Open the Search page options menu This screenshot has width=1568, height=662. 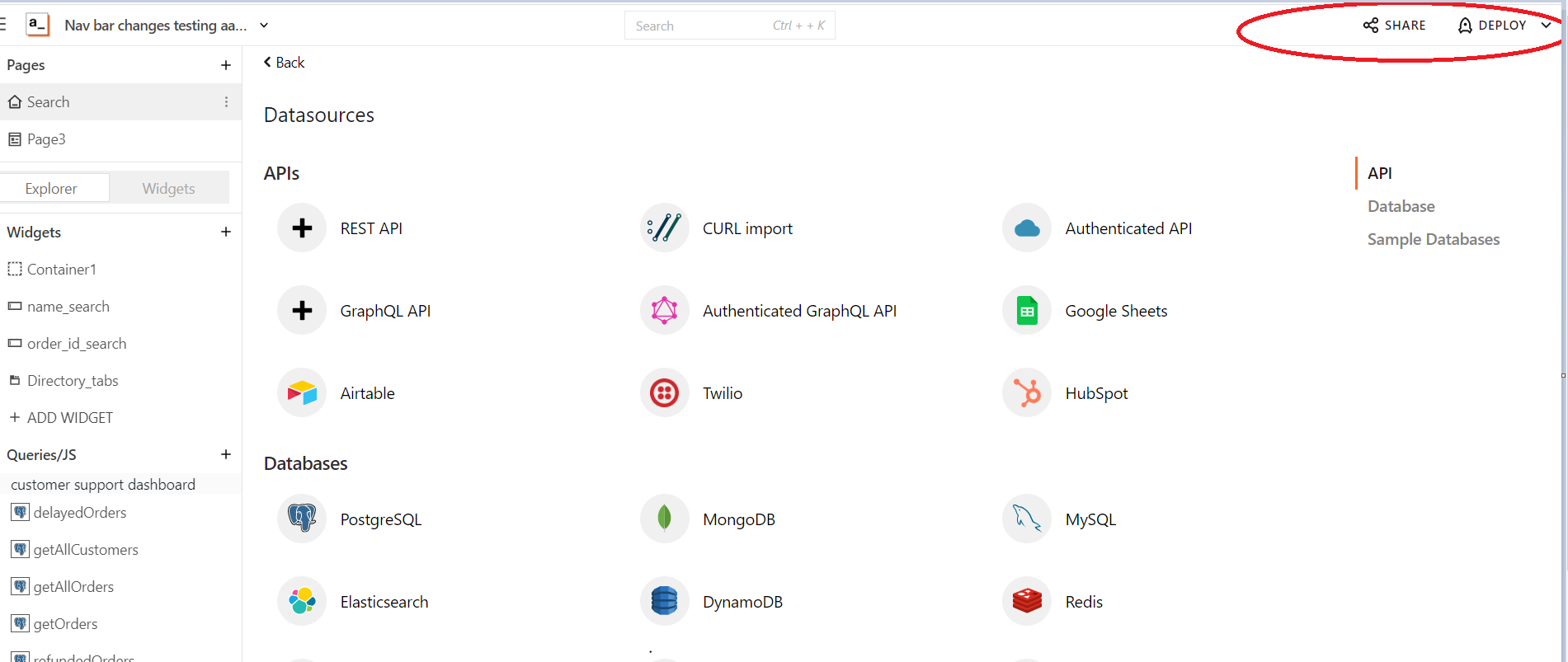pyautogui.click(x=226, y=102)
